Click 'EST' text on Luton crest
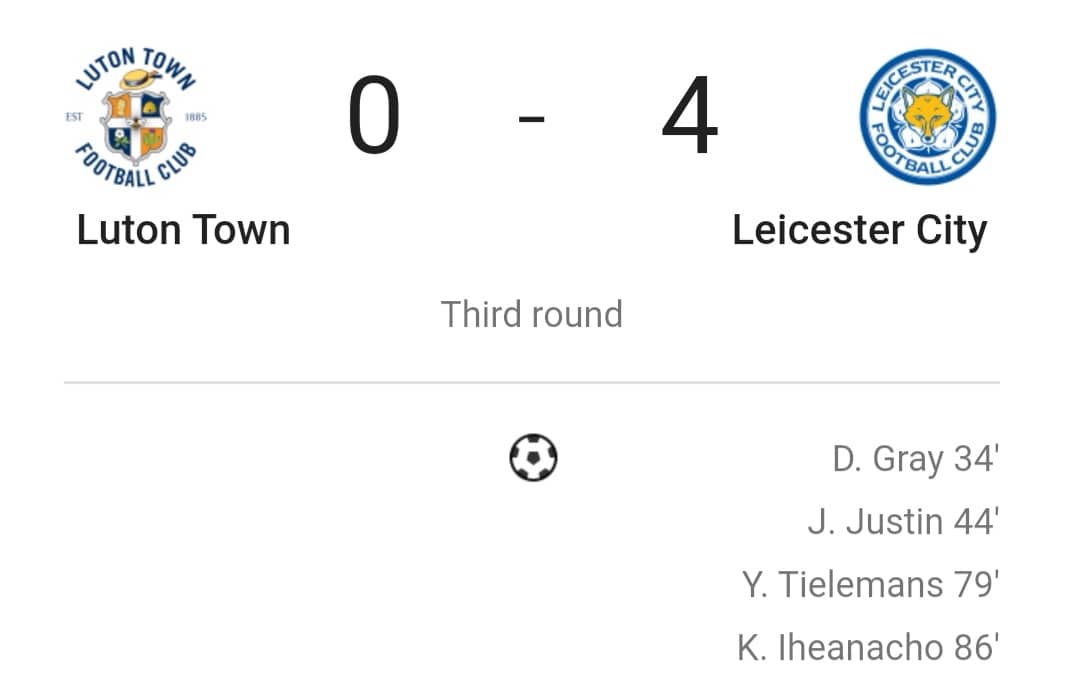Viewport: 1072px width, 687px height. point(74,117)
